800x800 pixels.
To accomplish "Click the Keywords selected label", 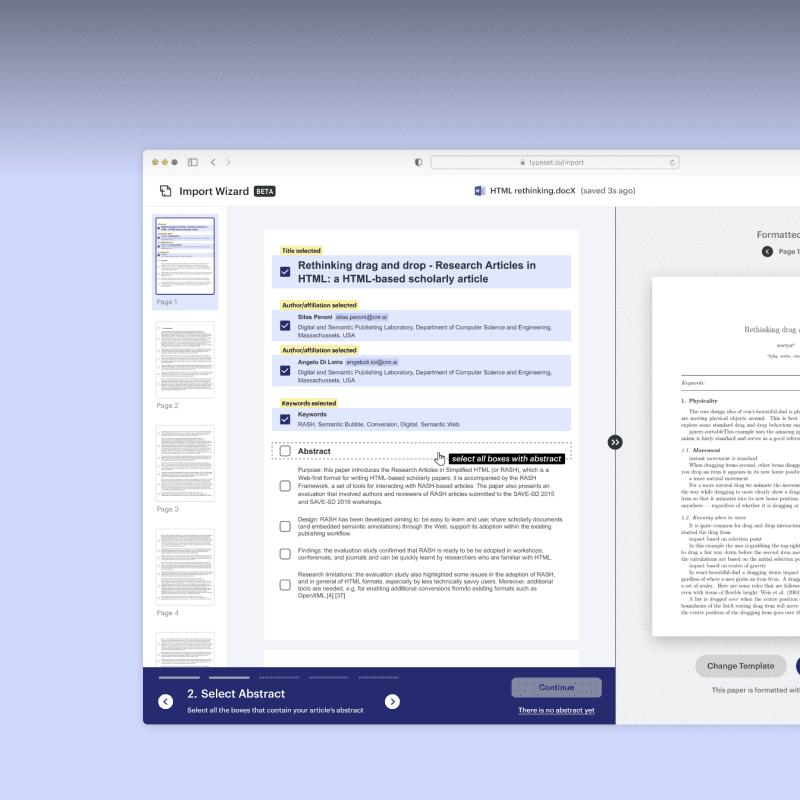I will [309, 403].
